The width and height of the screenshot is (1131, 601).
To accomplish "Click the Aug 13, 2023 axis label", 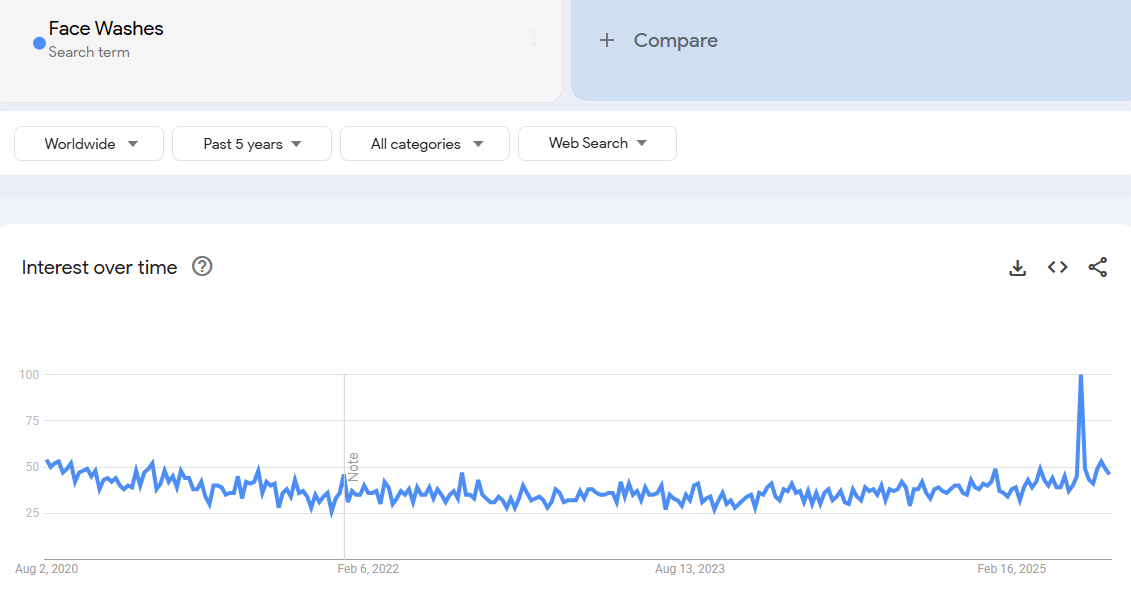I will pyautogui.click(x=690, y=569).
